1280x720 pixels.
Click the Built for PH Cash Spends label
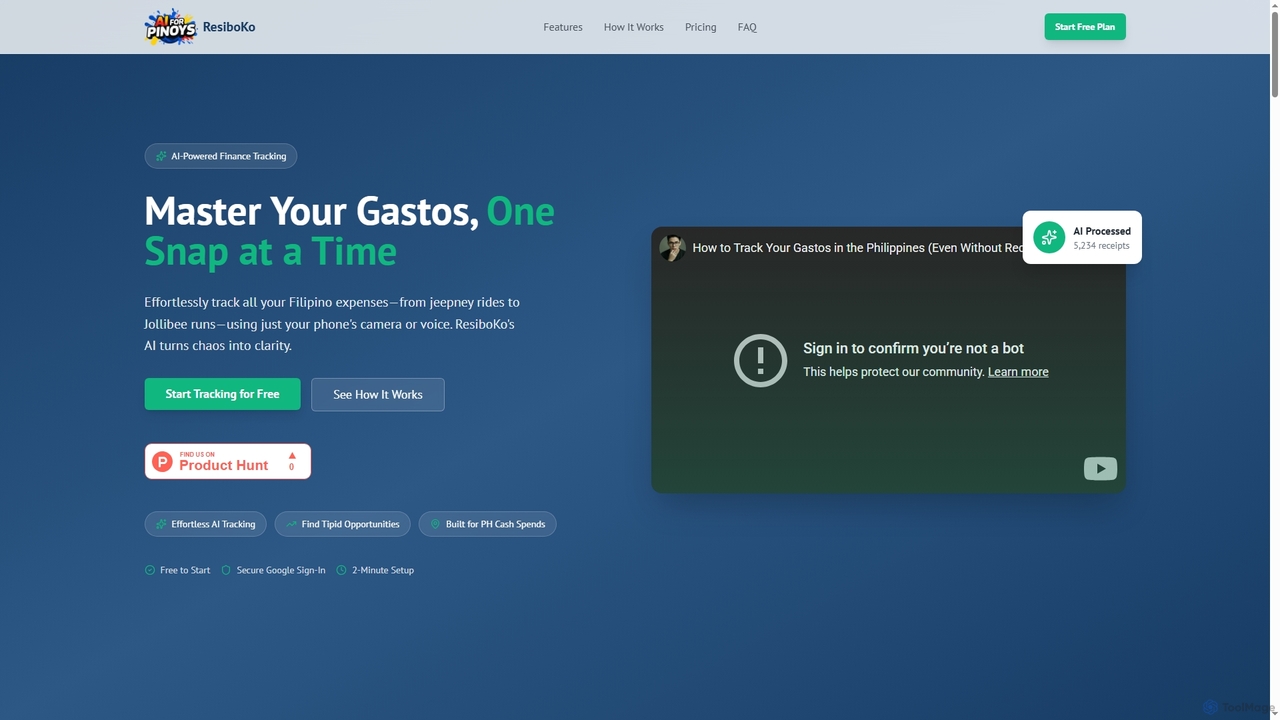tap(495, 524)
